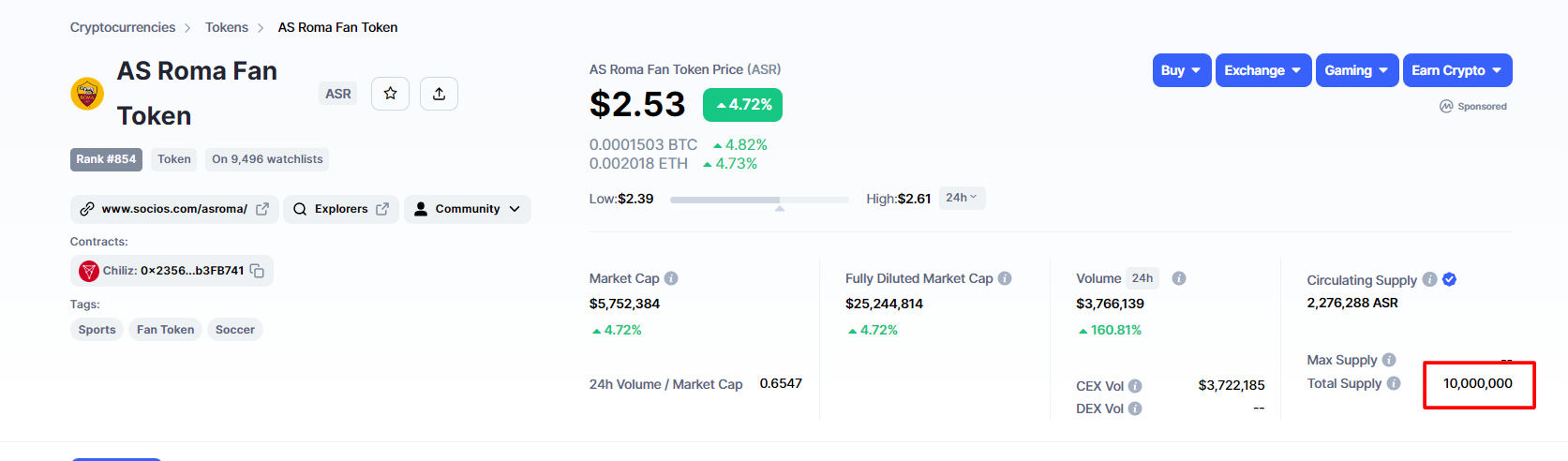Click the Community person icon
1568x461 pixels.
click(x=421, y=209)
